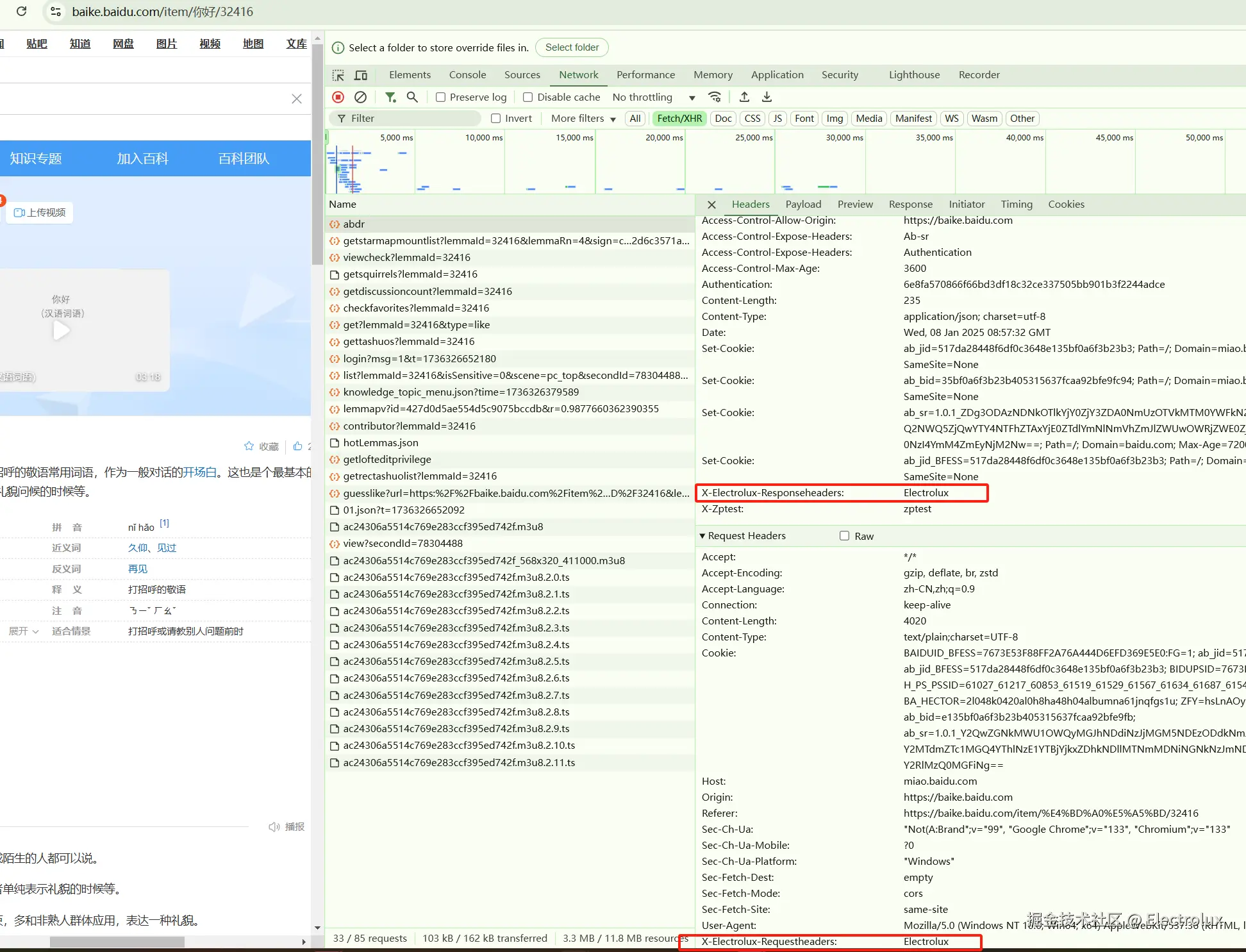Check the Disable cache option

528,97
